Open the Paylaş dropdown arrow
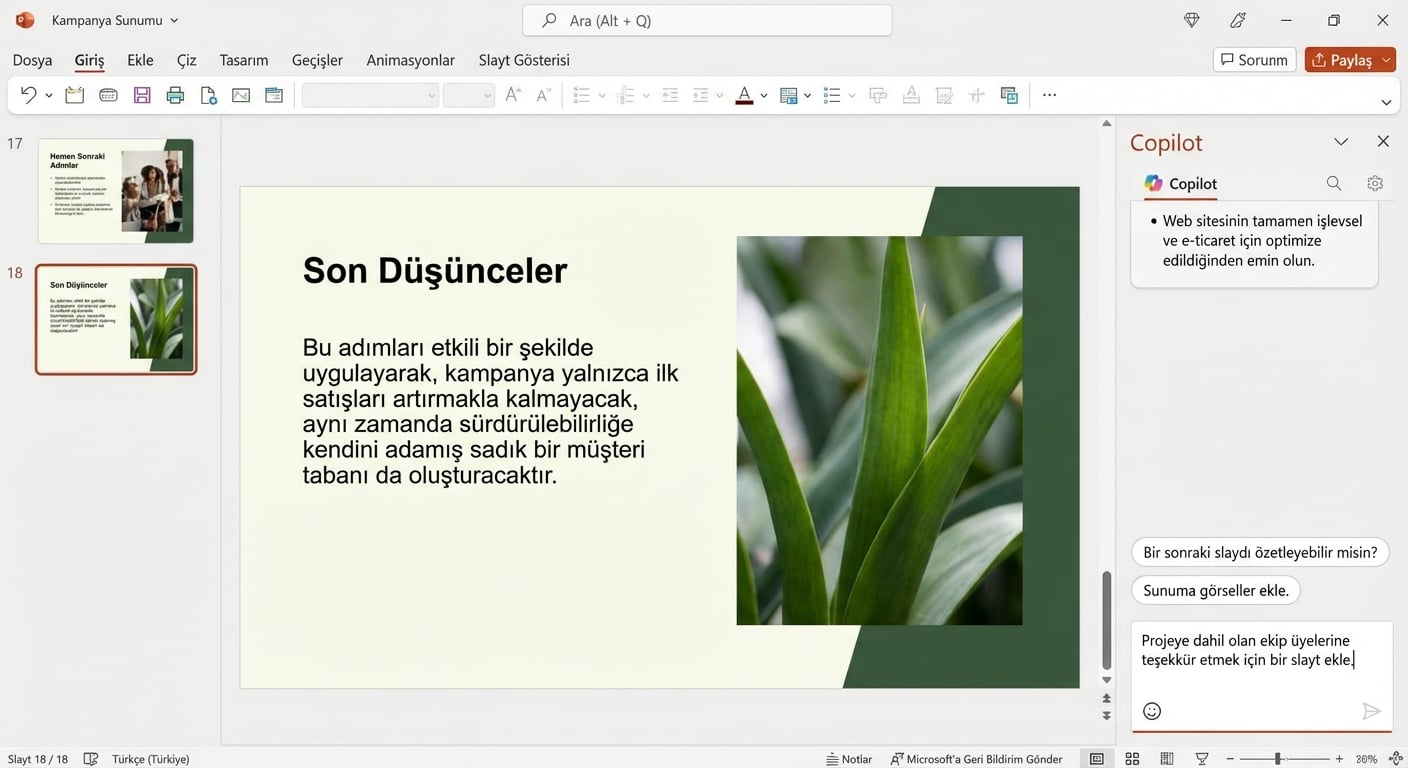The width and height of the screenshot is (1408, 768). pos(1386,59)
